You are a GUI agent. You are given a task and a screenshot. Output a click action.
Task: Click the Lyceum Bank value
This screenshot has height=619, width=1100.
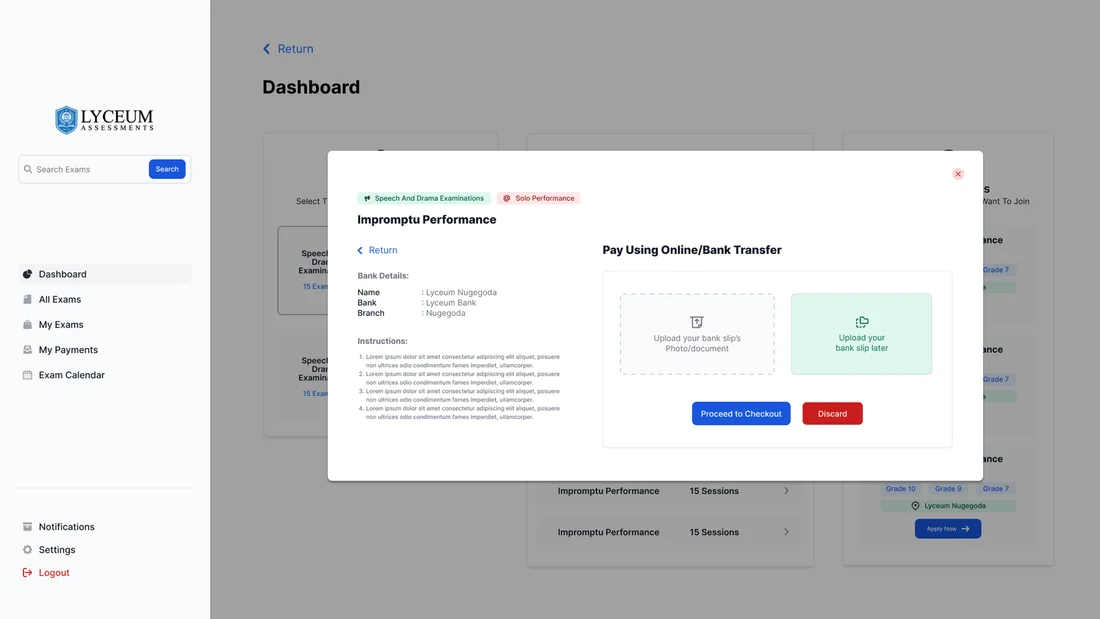451,303
